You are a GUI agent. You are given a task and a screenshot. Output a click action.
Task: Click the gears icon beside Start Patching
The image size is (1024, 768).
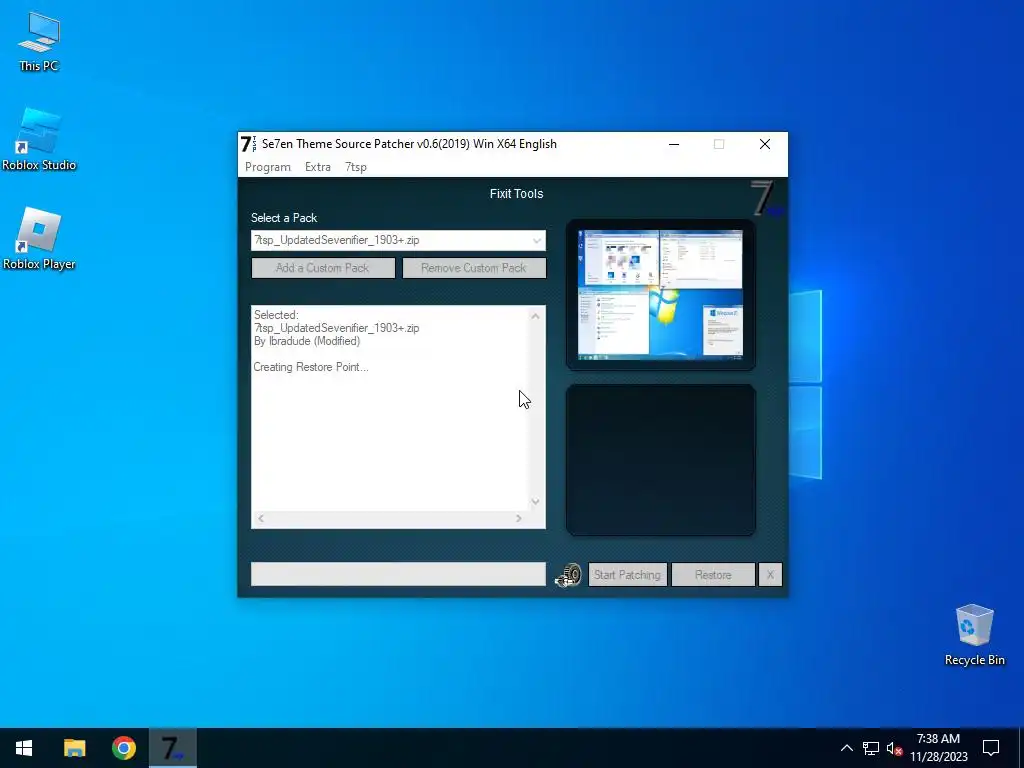click(x=568, y=575)
